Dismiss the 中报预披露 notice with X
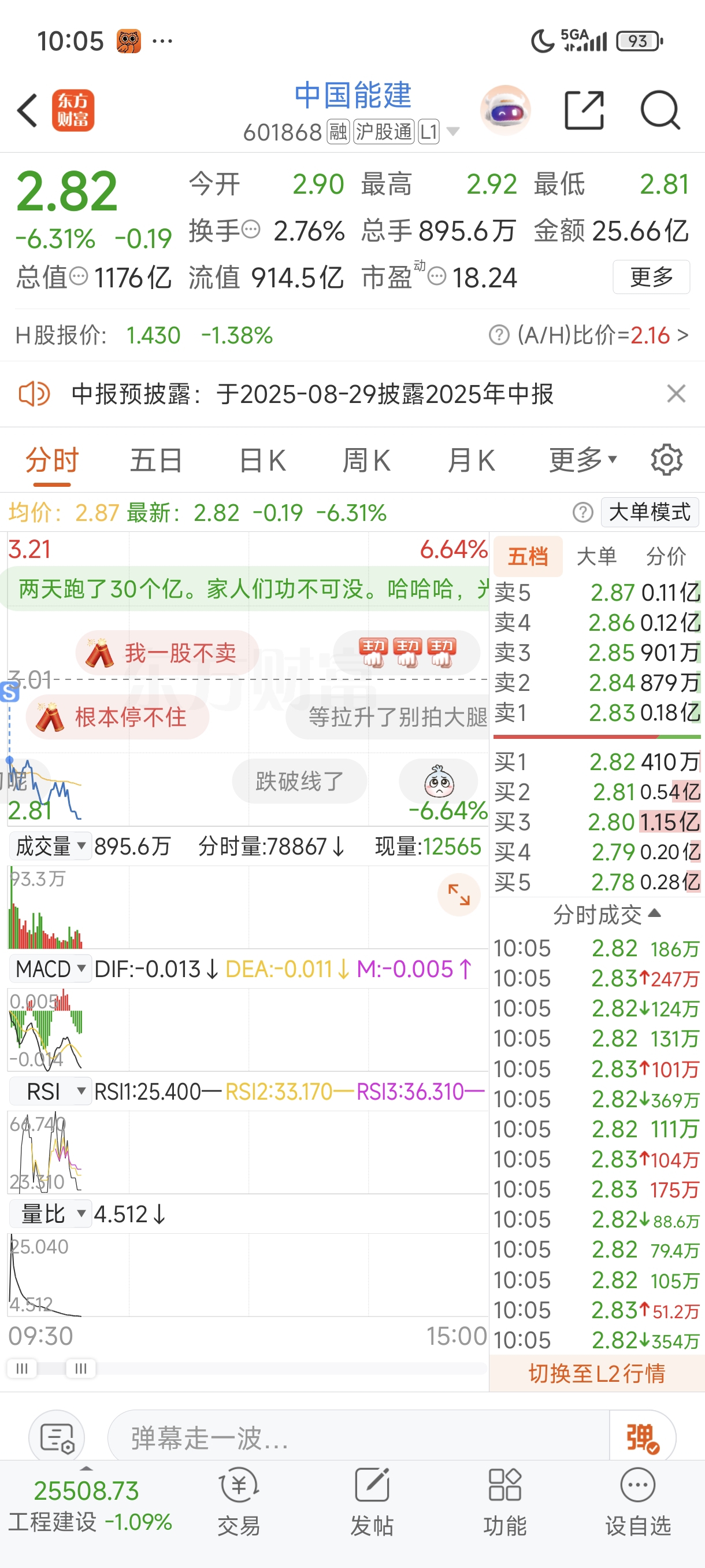This screenshot has width=705, height=1568. tap(676, 394)
